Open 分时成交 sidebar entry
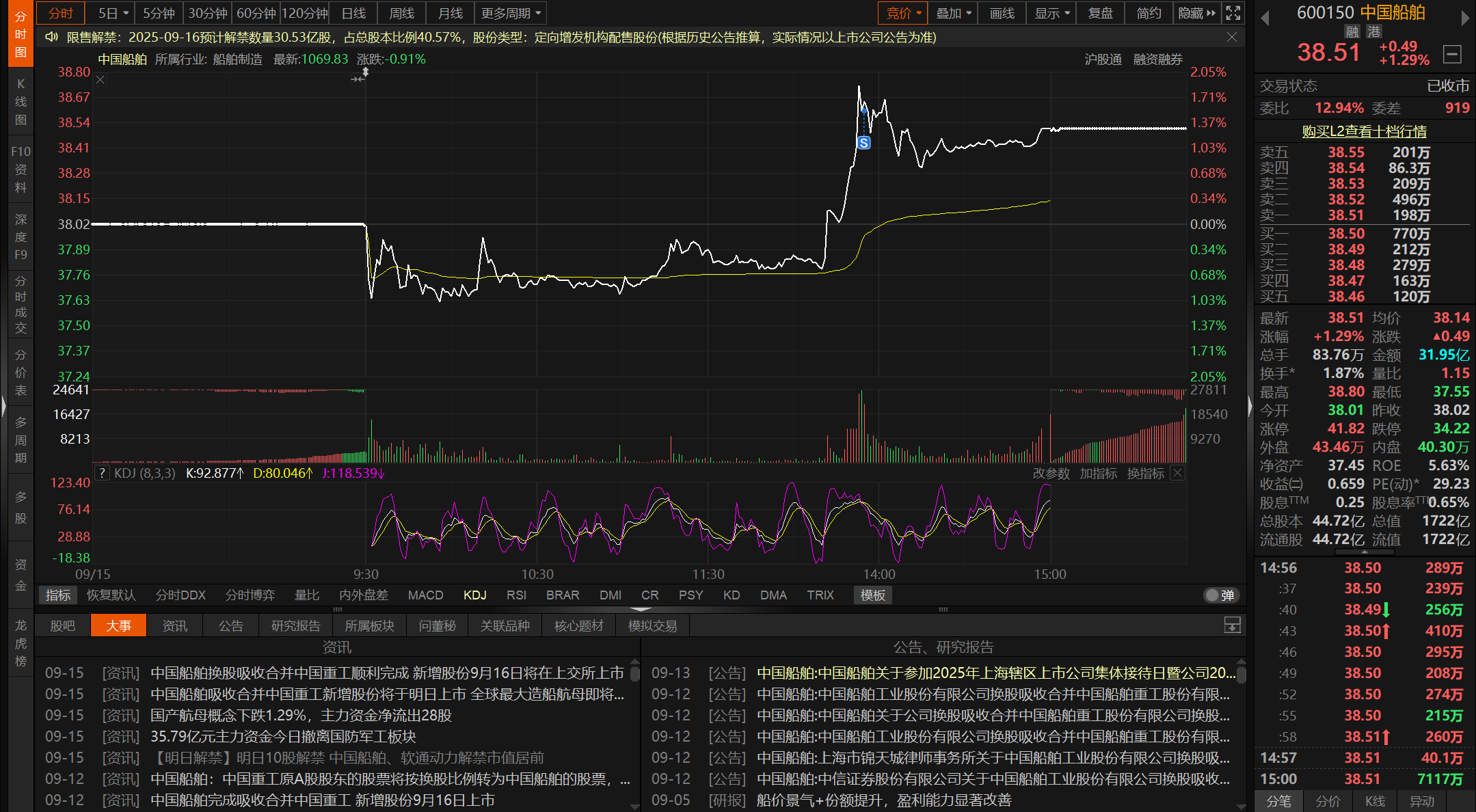This screenshot has width=1476, height=812. pyautogui.click(x=21, y=304)
